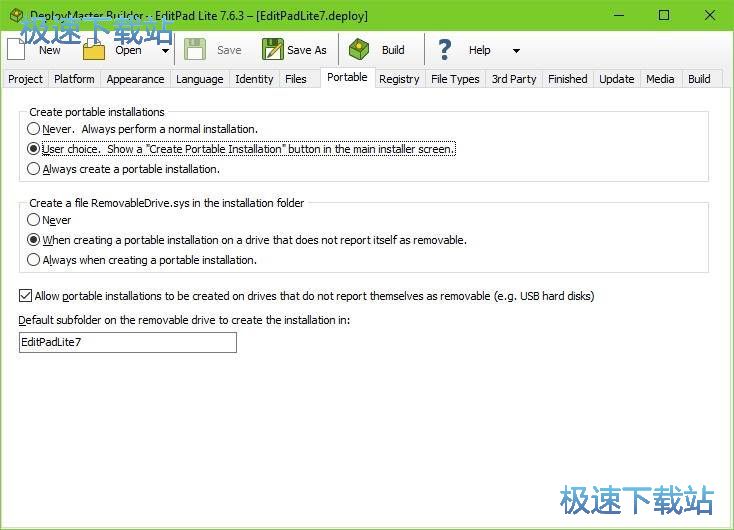The height and width of the screenshot is (530, 734).
Task: Open the Update tab
Action: (617, 79)
